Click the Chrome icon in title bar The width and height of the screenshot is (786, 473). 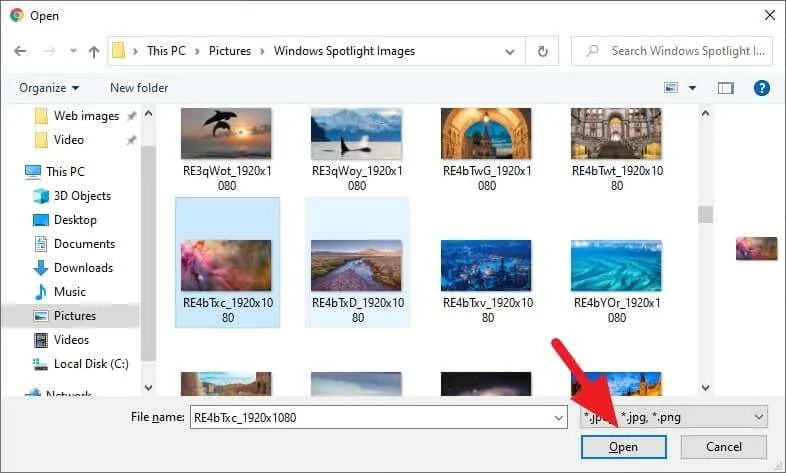pyautogui.click(x=17, y=16)
